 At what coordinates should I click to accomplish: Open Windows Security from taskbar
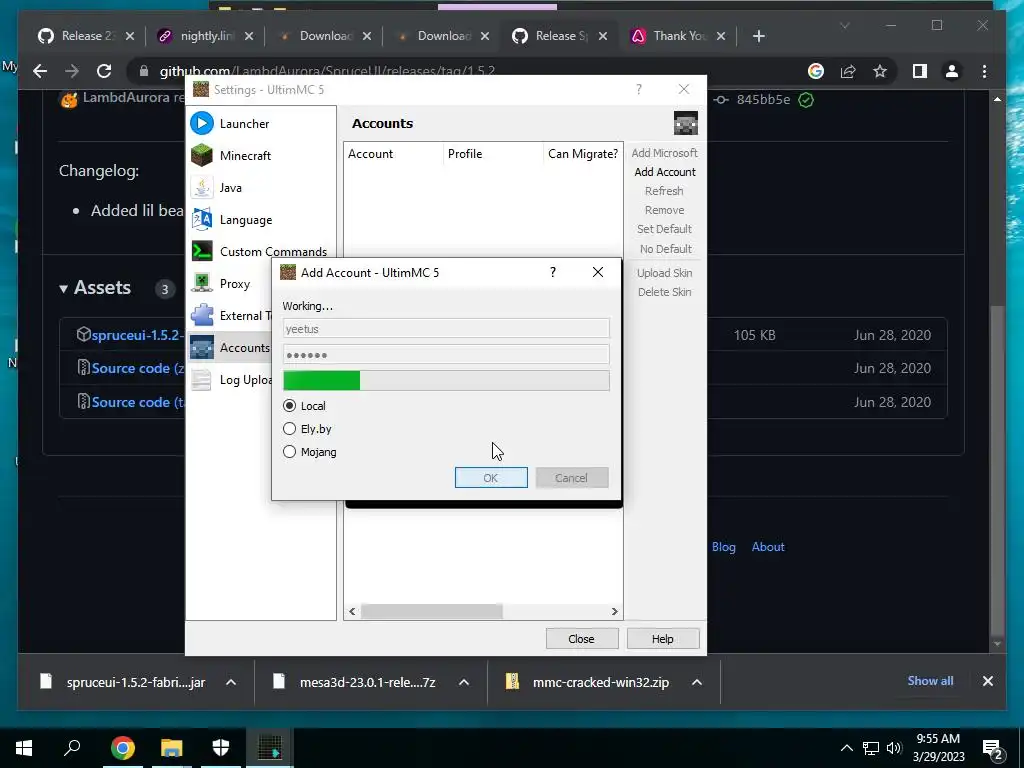221,748
